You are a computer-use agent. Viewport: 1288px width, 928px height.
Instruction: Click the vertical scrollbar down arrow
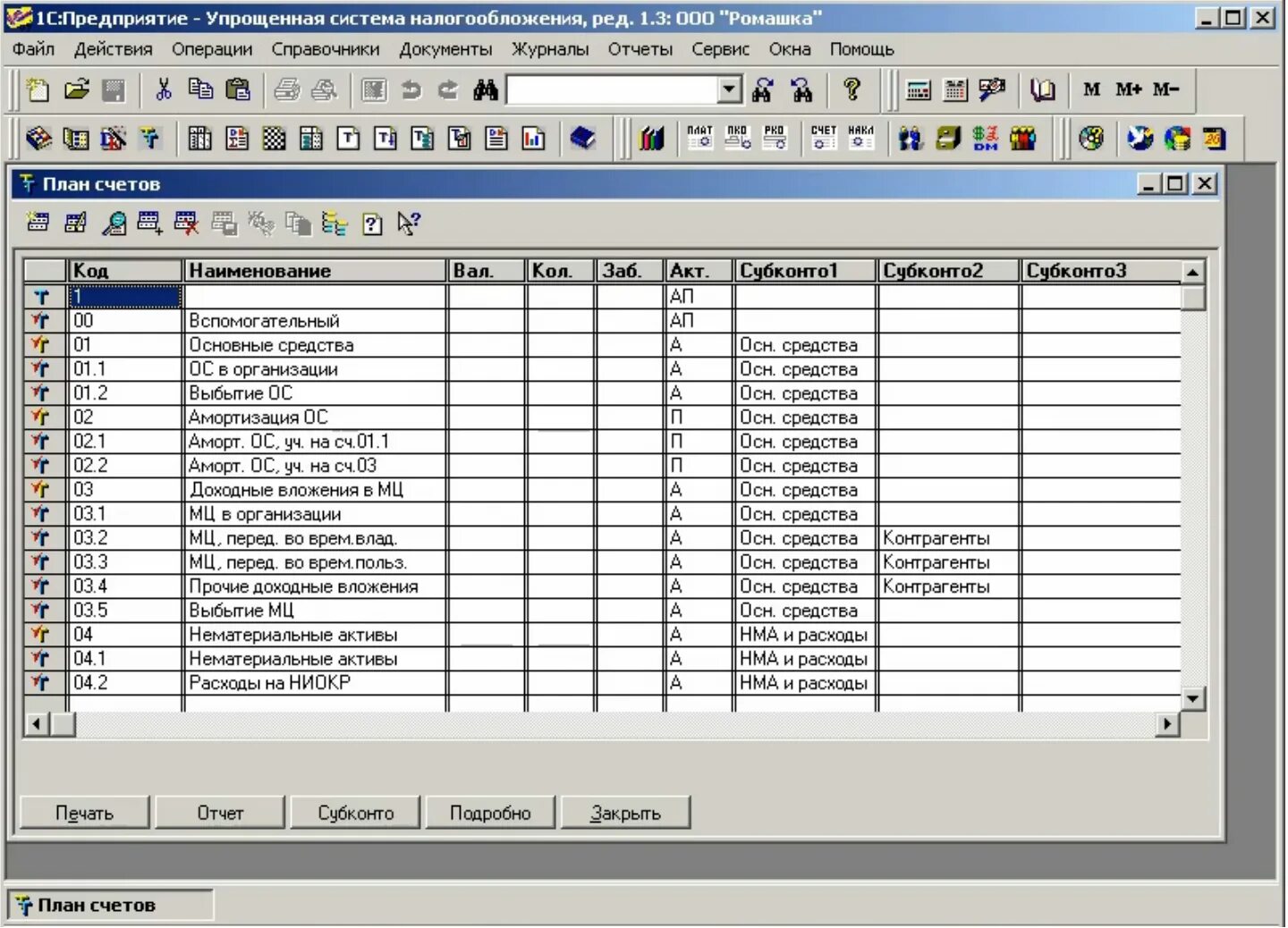[x=1193, y=698]
